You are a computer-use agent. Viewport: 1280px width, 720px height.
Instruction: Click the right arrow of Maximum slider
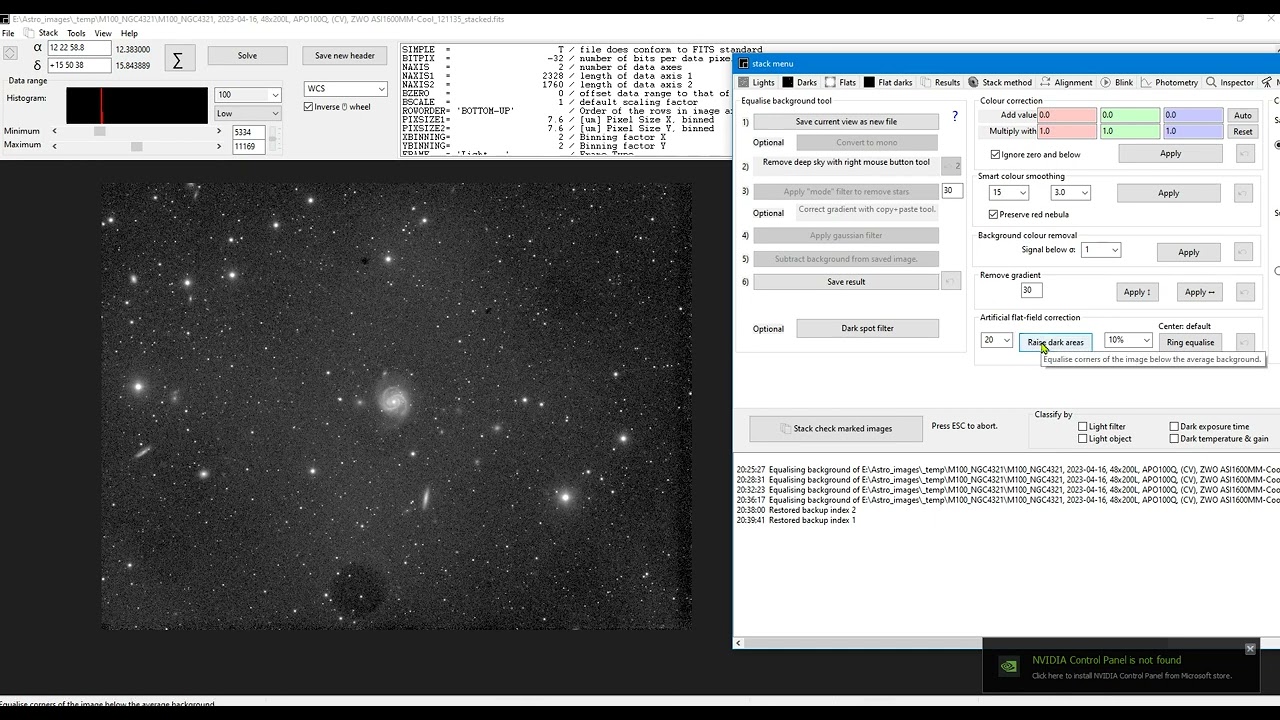[x=219, y=146]
